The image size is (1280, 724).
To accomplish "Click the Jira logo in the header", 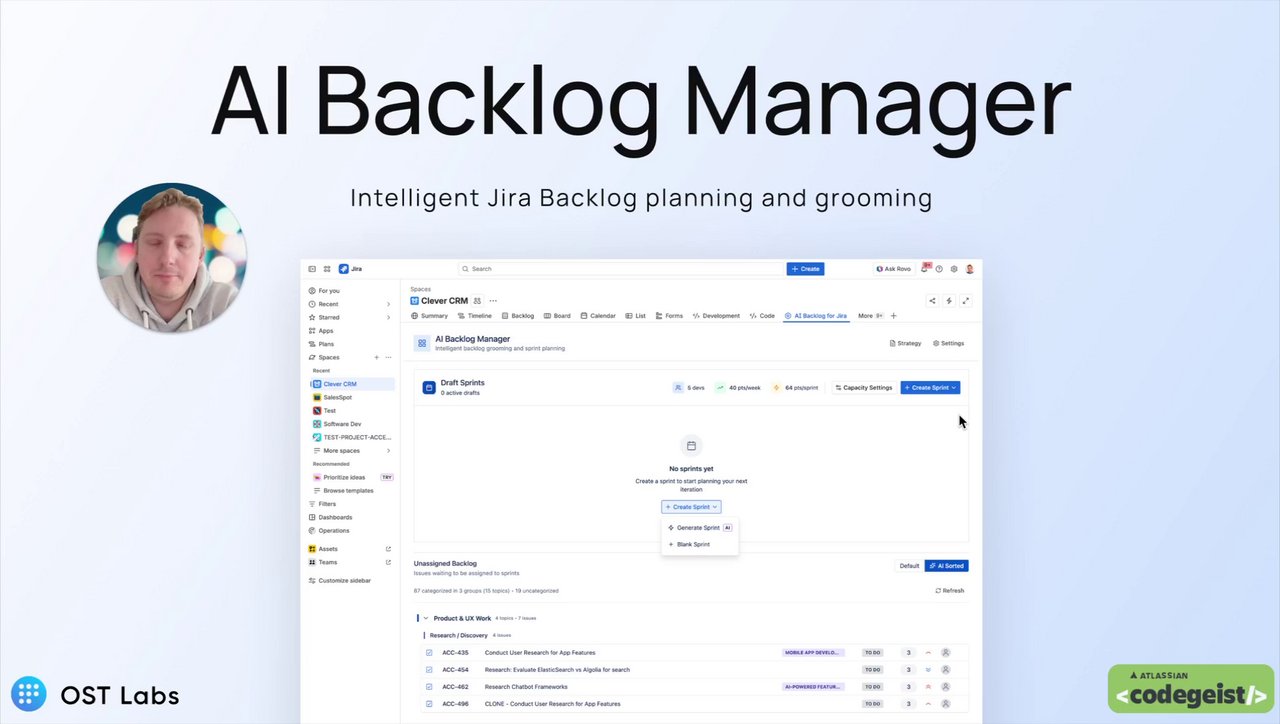I will [x=350, y=269].
